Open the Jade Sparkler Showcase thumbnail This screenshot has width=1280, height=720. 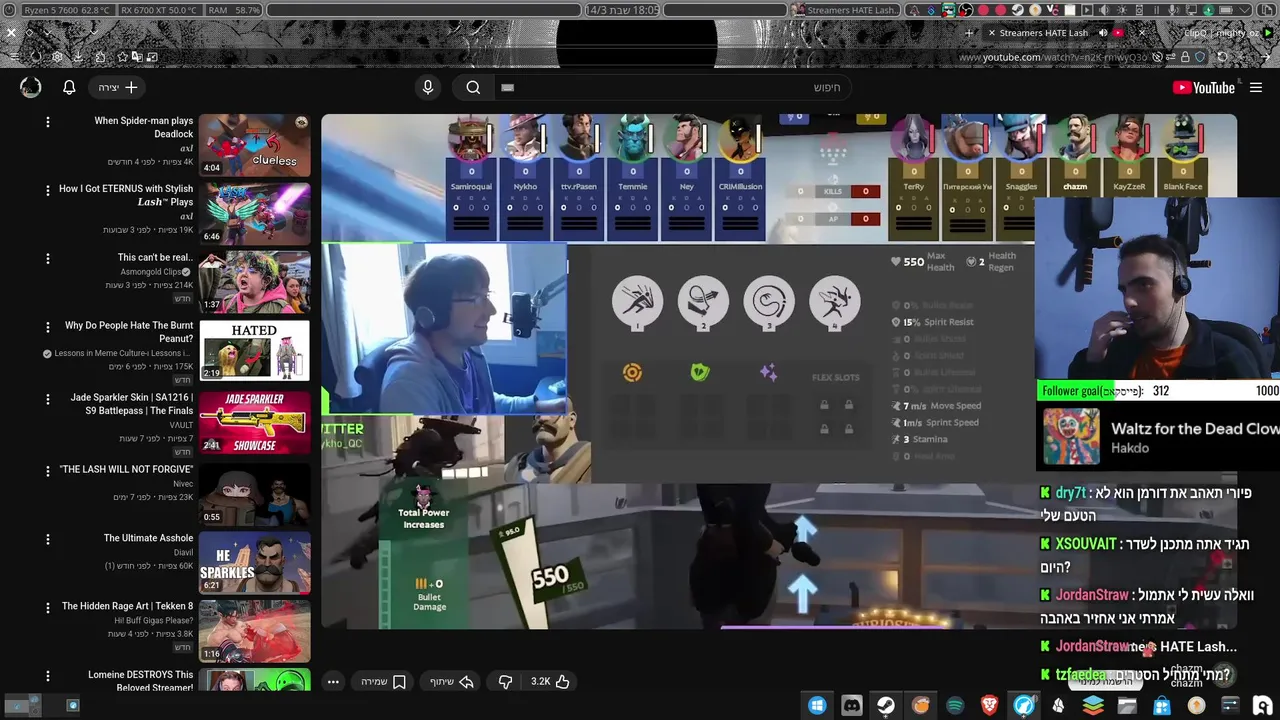point(254,422)
